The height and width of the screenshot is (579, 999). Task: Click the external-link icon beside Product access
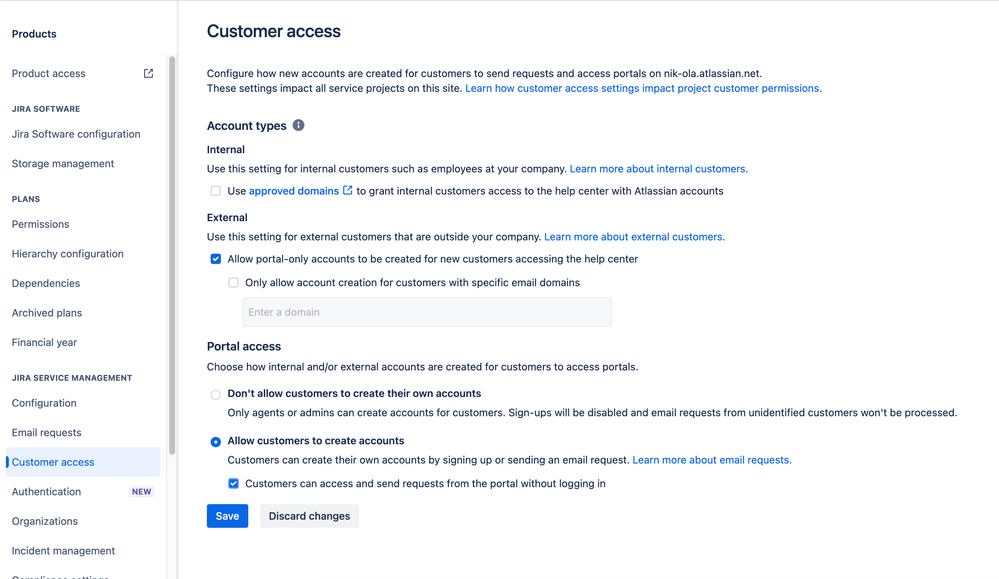(x=148, y=73)
